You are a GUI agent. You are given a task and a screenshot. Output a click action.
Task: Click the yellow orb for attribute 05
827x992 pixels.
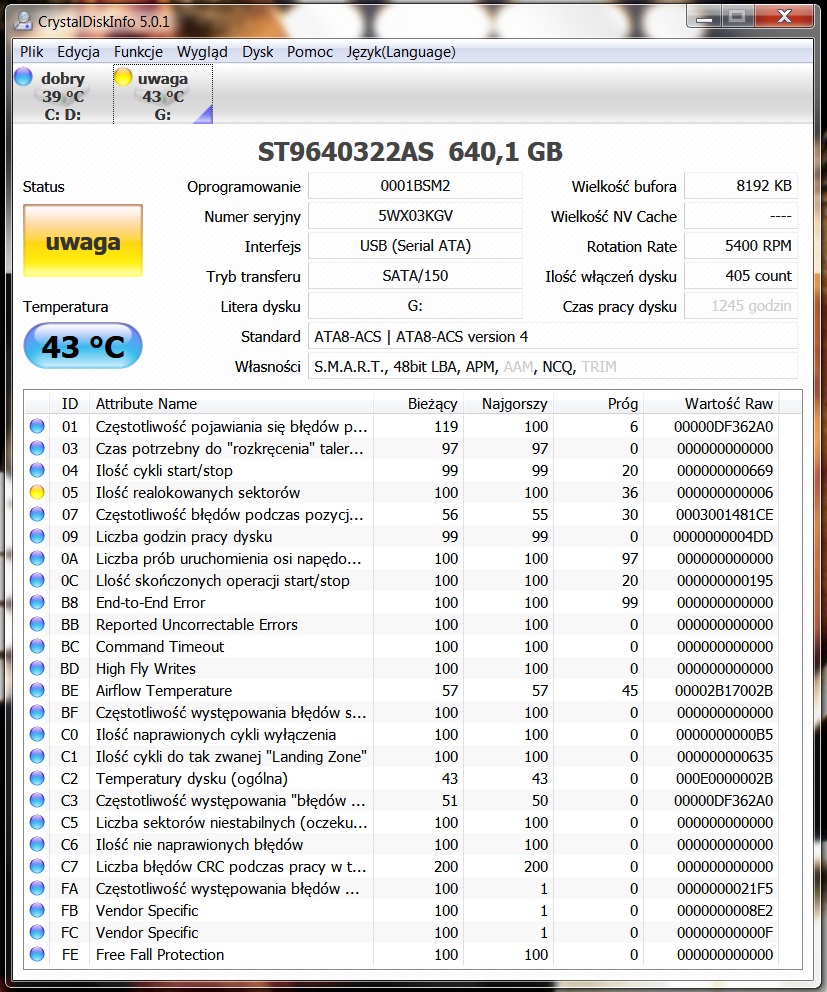[37, 492]
